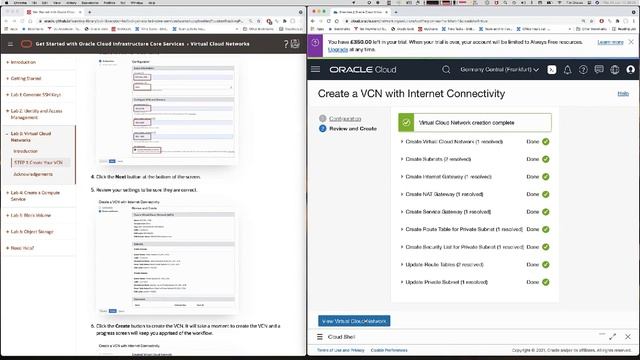Open the help question mark icon in Oracle Cloud

583,70
